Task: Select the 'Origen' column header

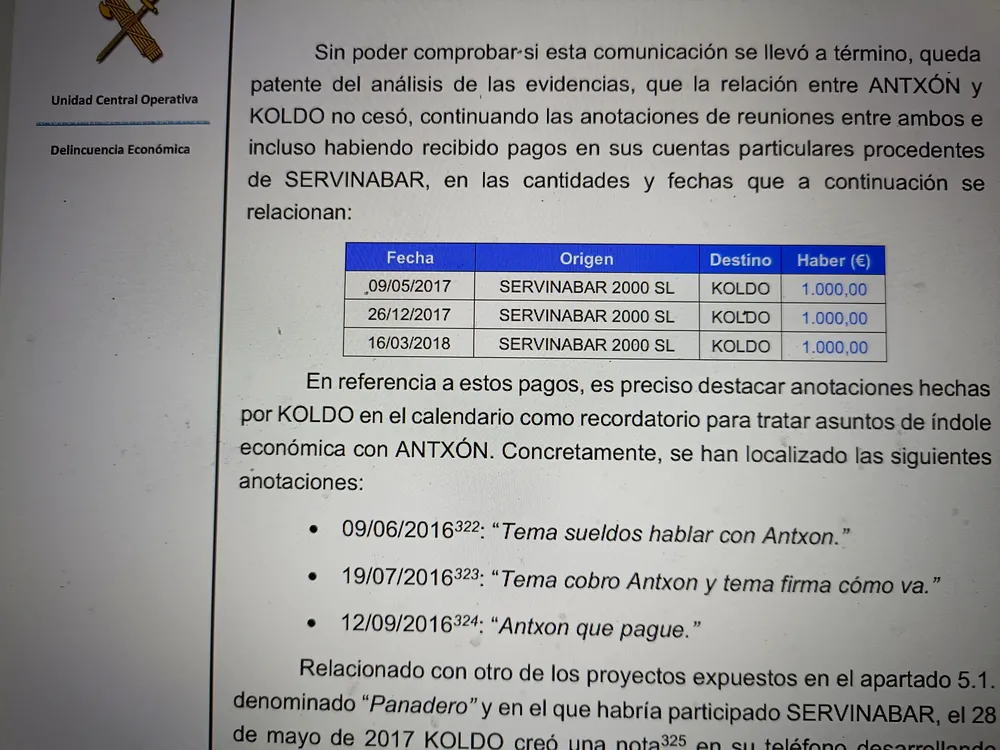Action: coord(586,259)
